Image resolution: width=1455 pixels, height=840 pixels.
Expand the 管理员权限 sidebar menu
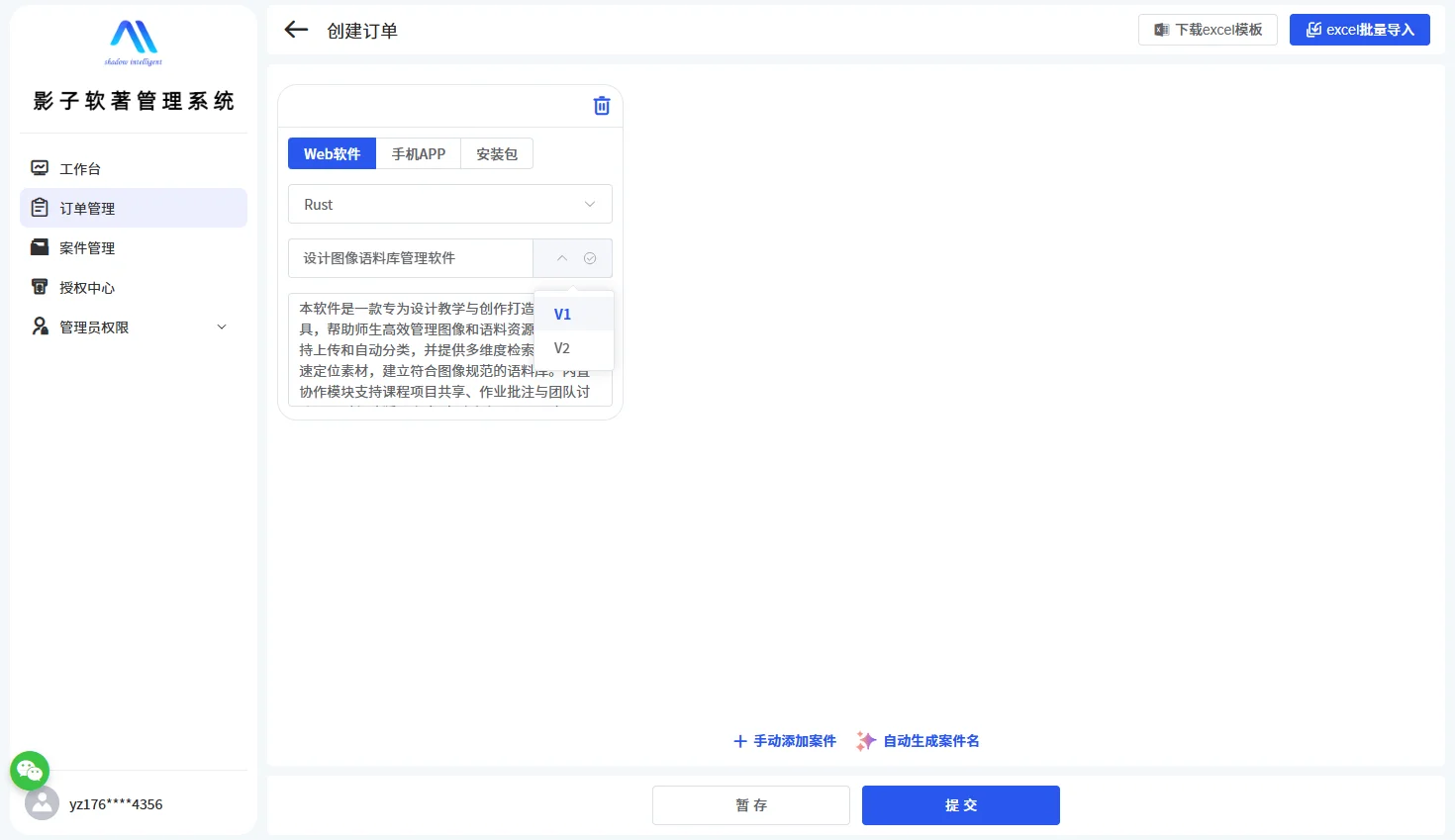point(221,326)
